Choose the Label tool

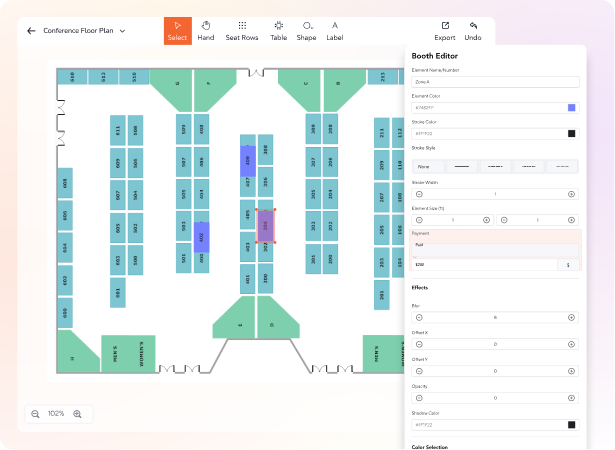click(335, 31)
